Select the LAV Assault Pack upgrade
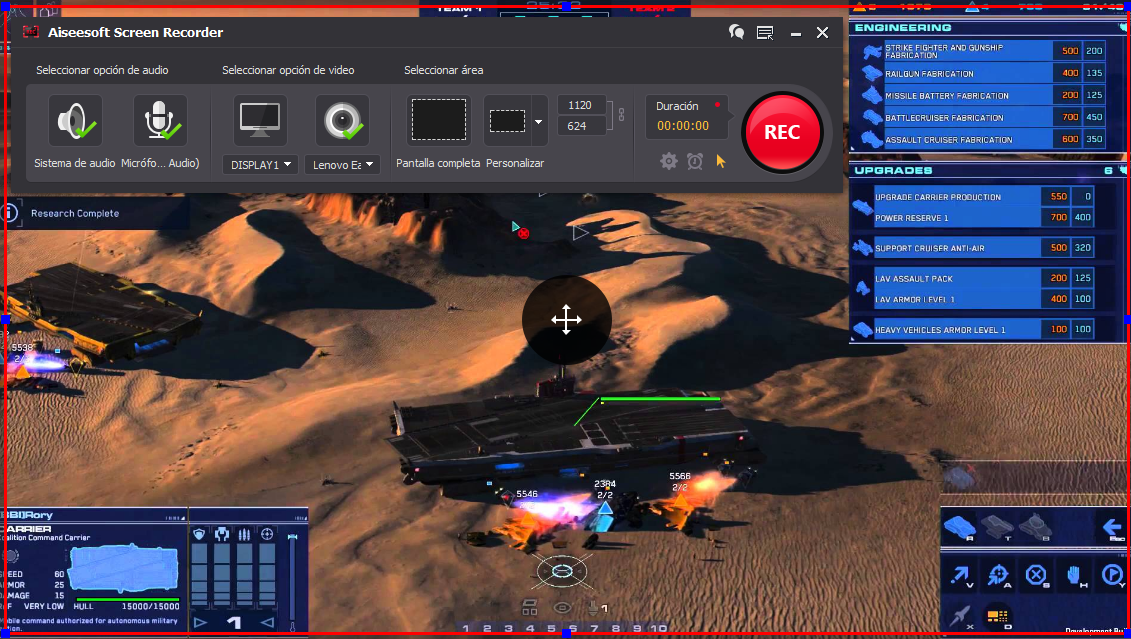The width and height of the screenshot is (1131, 639). tap(983, 278)
